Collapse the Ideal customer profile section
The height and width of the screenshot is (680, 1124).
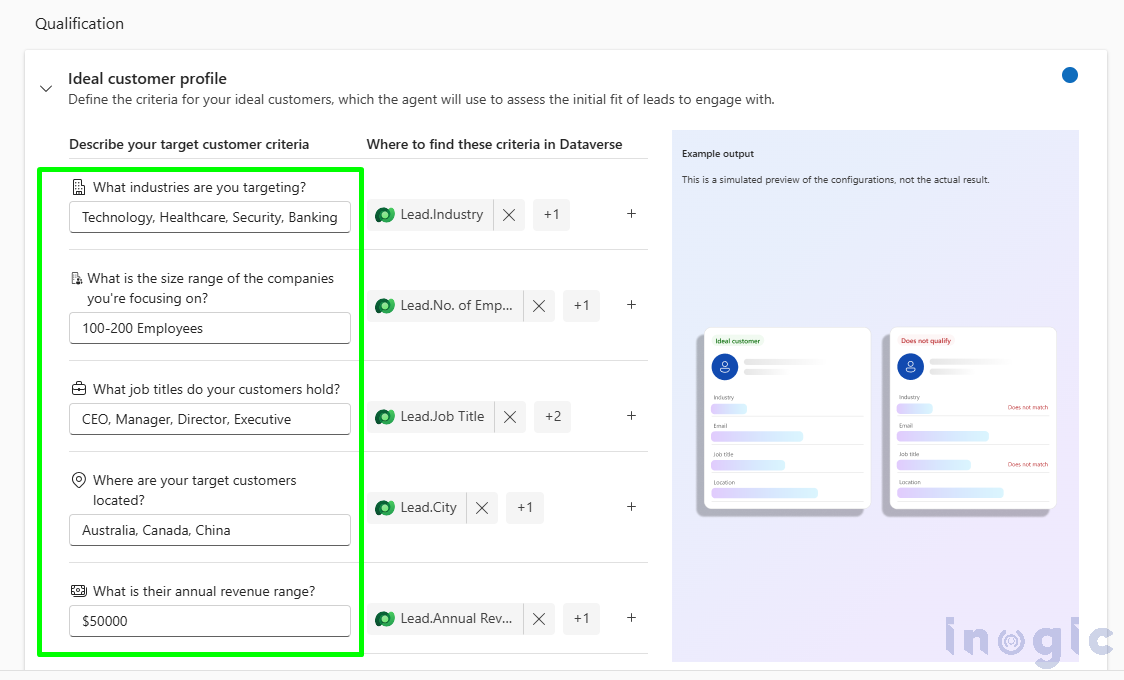pyautogui.click(x=46, y=89)
